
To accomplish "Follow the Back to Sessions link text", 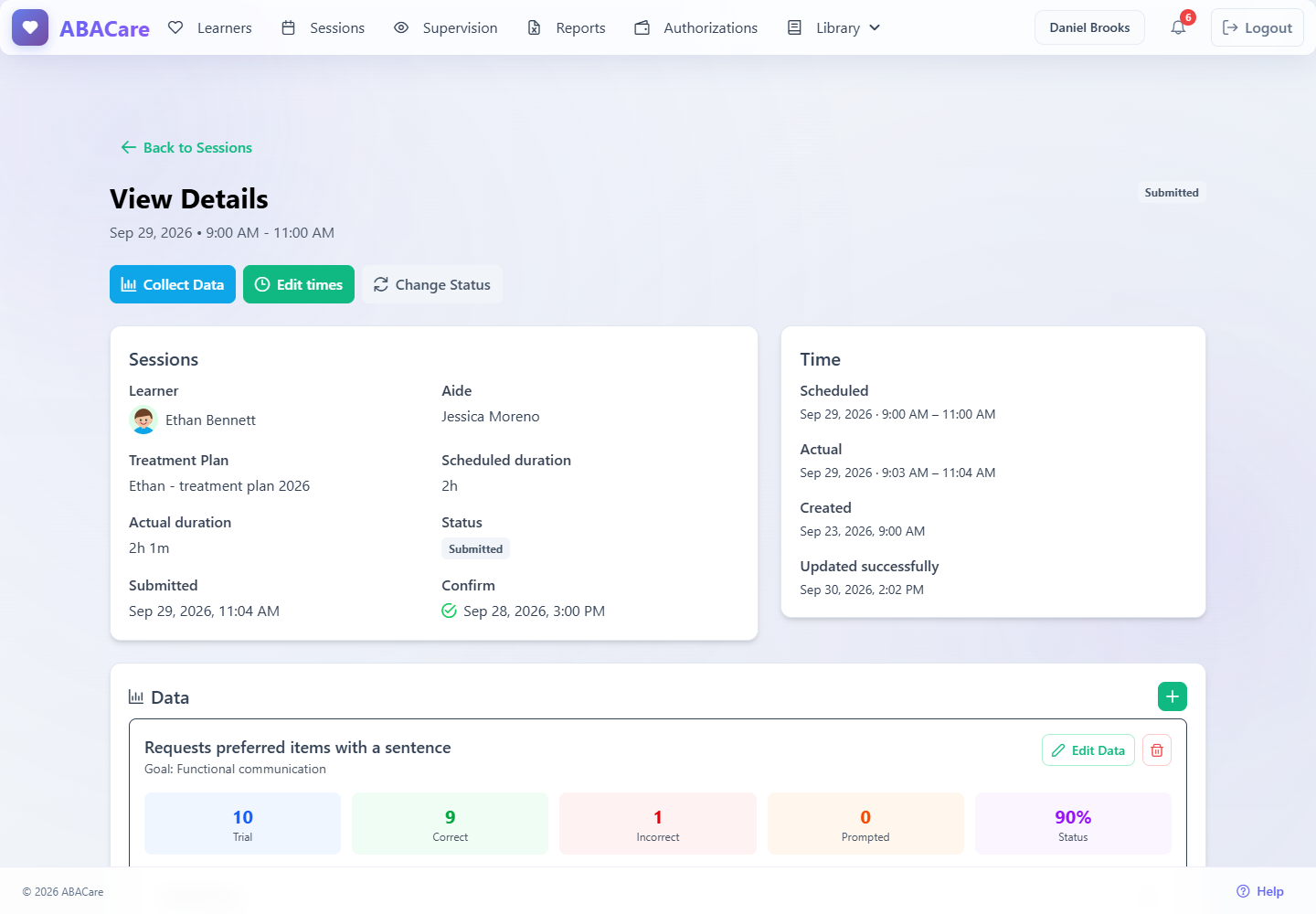I will pyautogui.click(x=197, y=147).
